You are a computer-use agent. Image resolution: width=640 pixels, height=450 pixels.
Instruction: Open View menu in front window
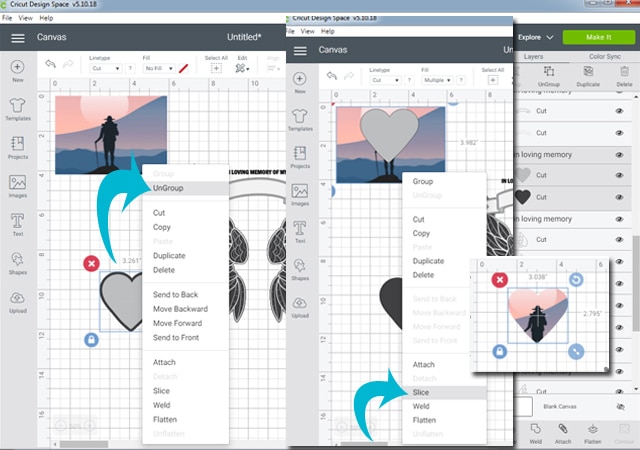tap(307, 31)
